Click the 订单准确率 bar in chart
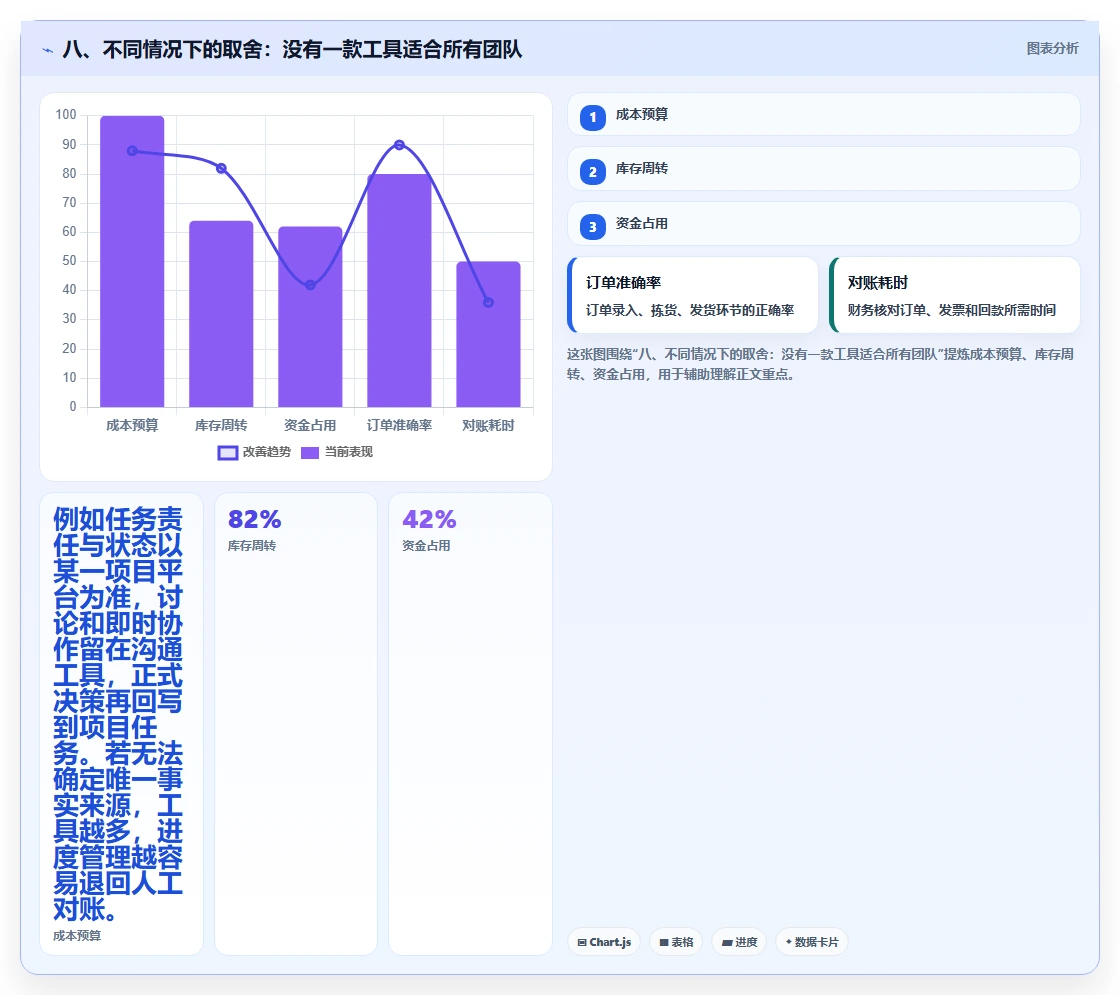This screenshot has height=995, width=1120. (399, 291)
